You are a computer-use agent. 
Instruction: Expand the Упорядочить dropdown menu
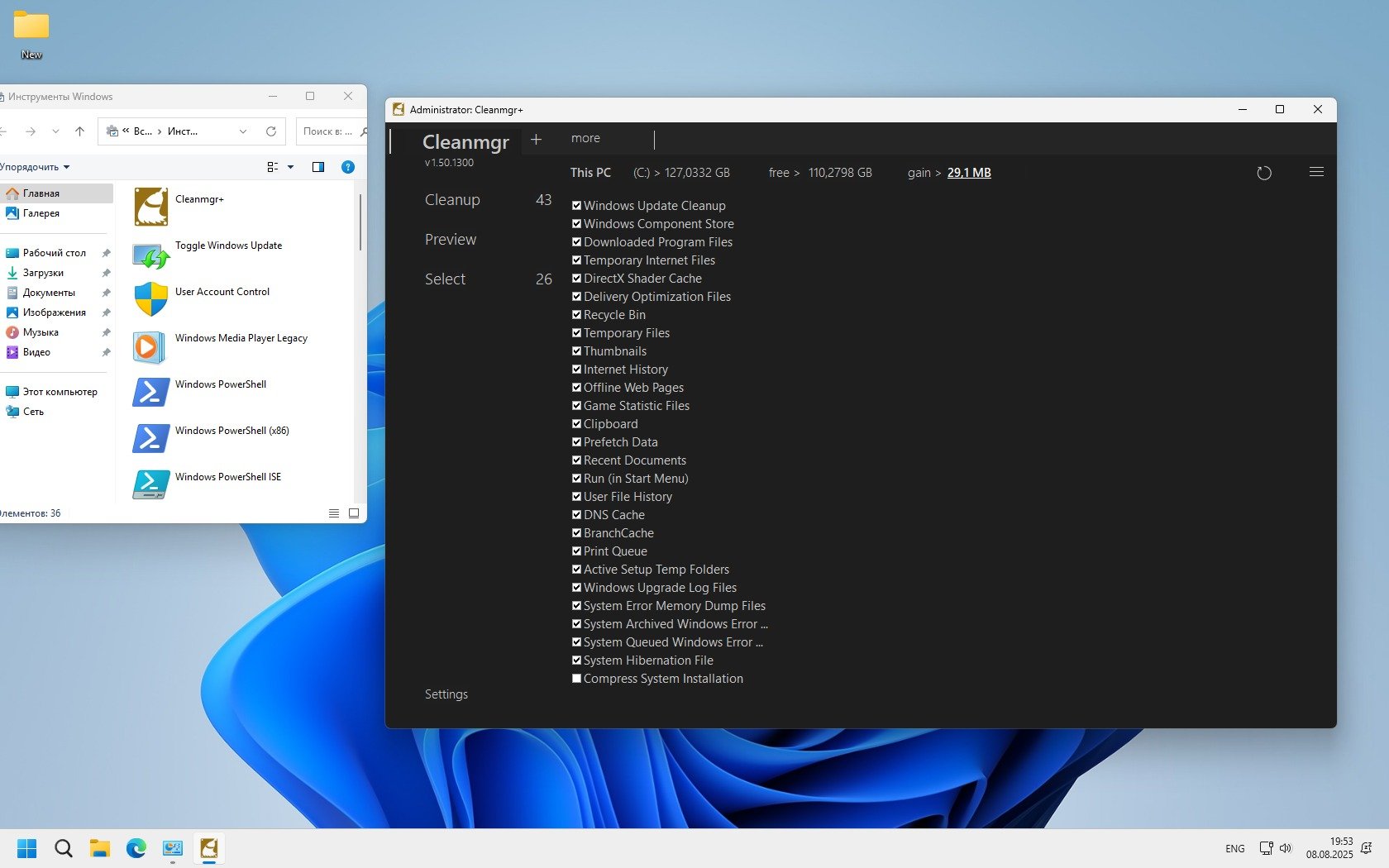(x=35, y=167)
